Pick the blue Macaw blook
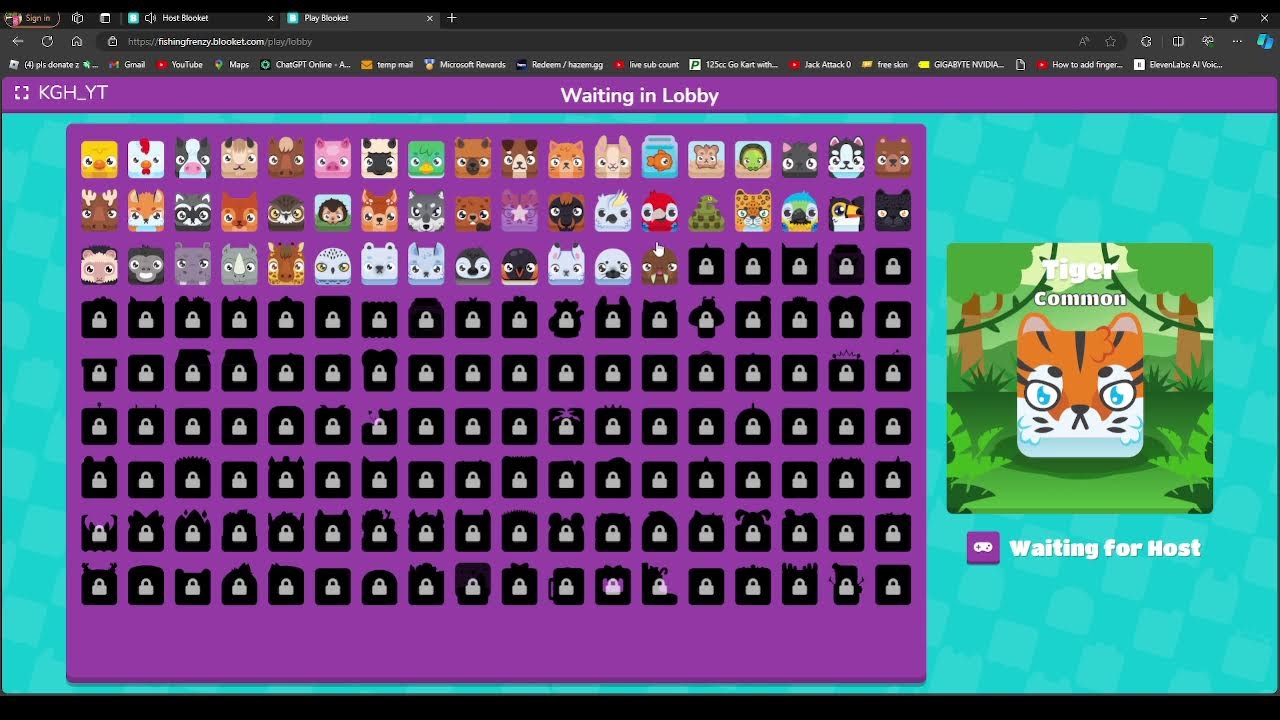The height and width of the screenshot is (720, 1280). [x=799, y=212]
